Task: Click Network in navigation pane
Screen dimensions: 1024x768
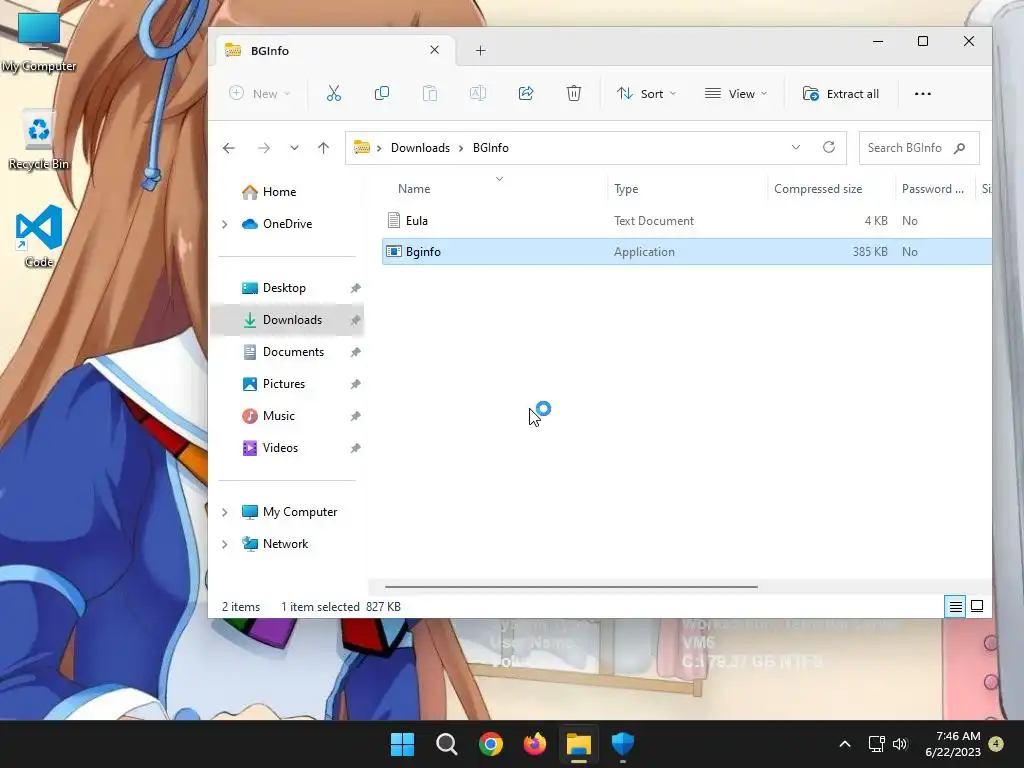Action: pos(285,544)
